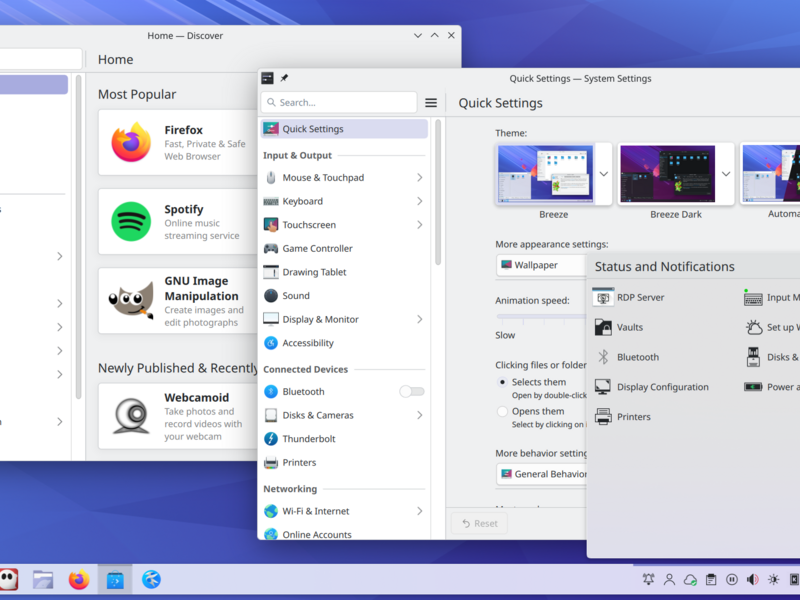Click the Discover icon in taskbar
This screenshot has width=800, height=600.
pyautogui.click(x=115, y=580)
